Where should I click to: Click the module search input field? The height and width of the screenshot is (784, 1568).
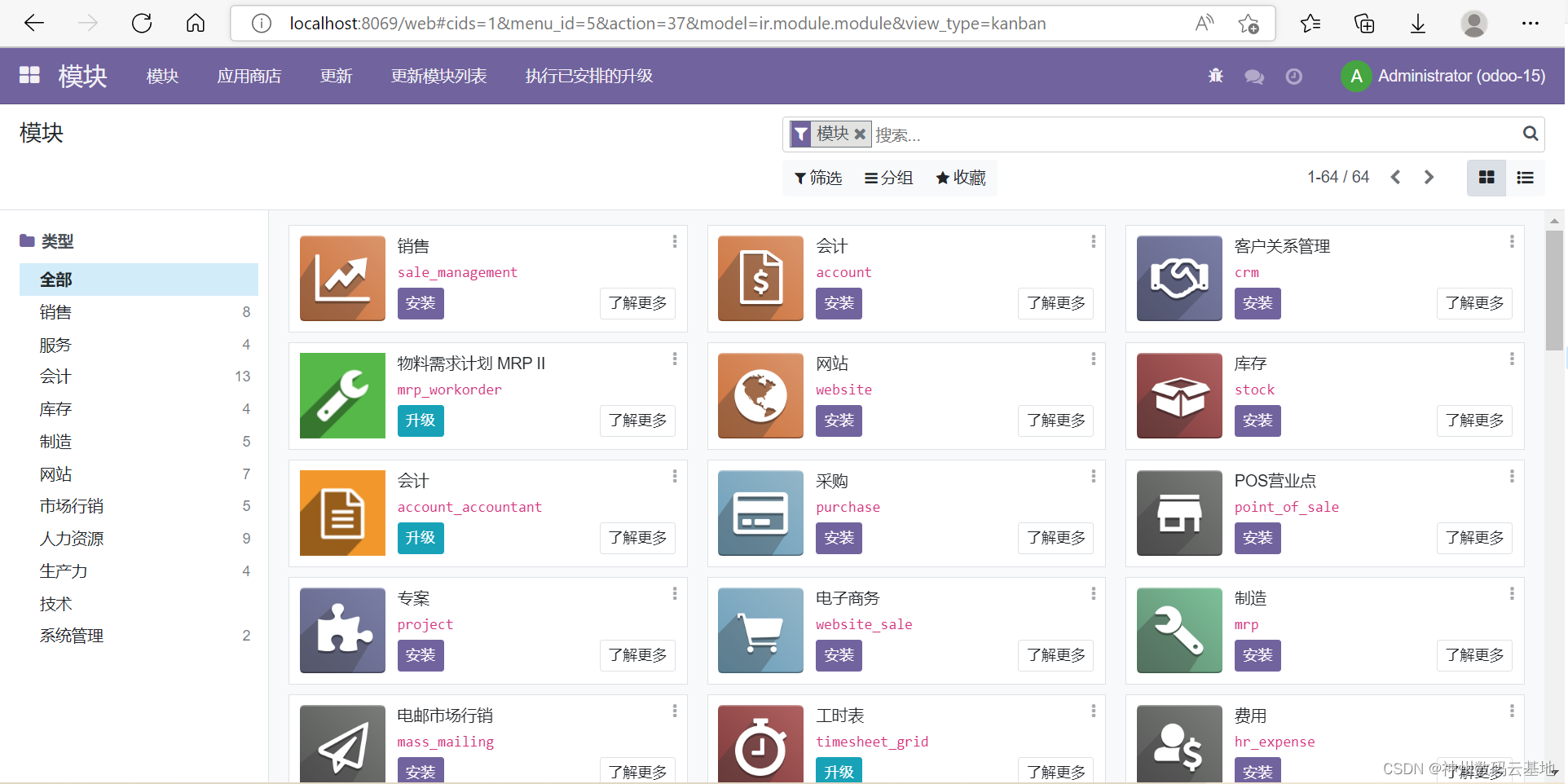click(1194, 134)
